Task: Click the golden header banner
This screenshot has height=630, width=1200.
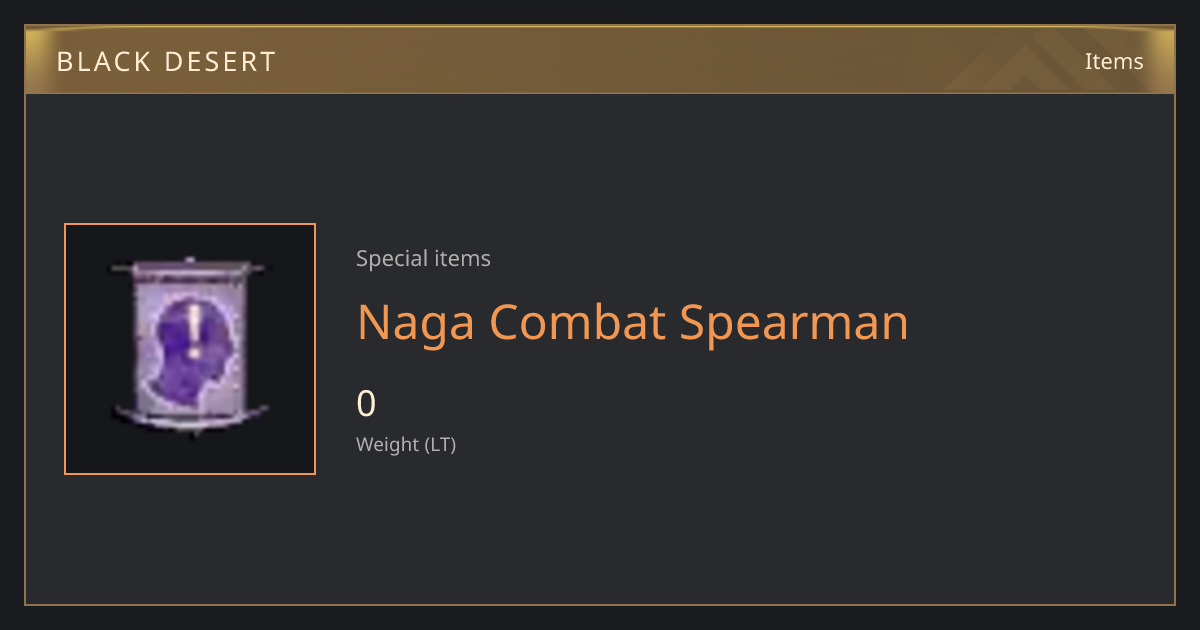Action: click(600, 60)
